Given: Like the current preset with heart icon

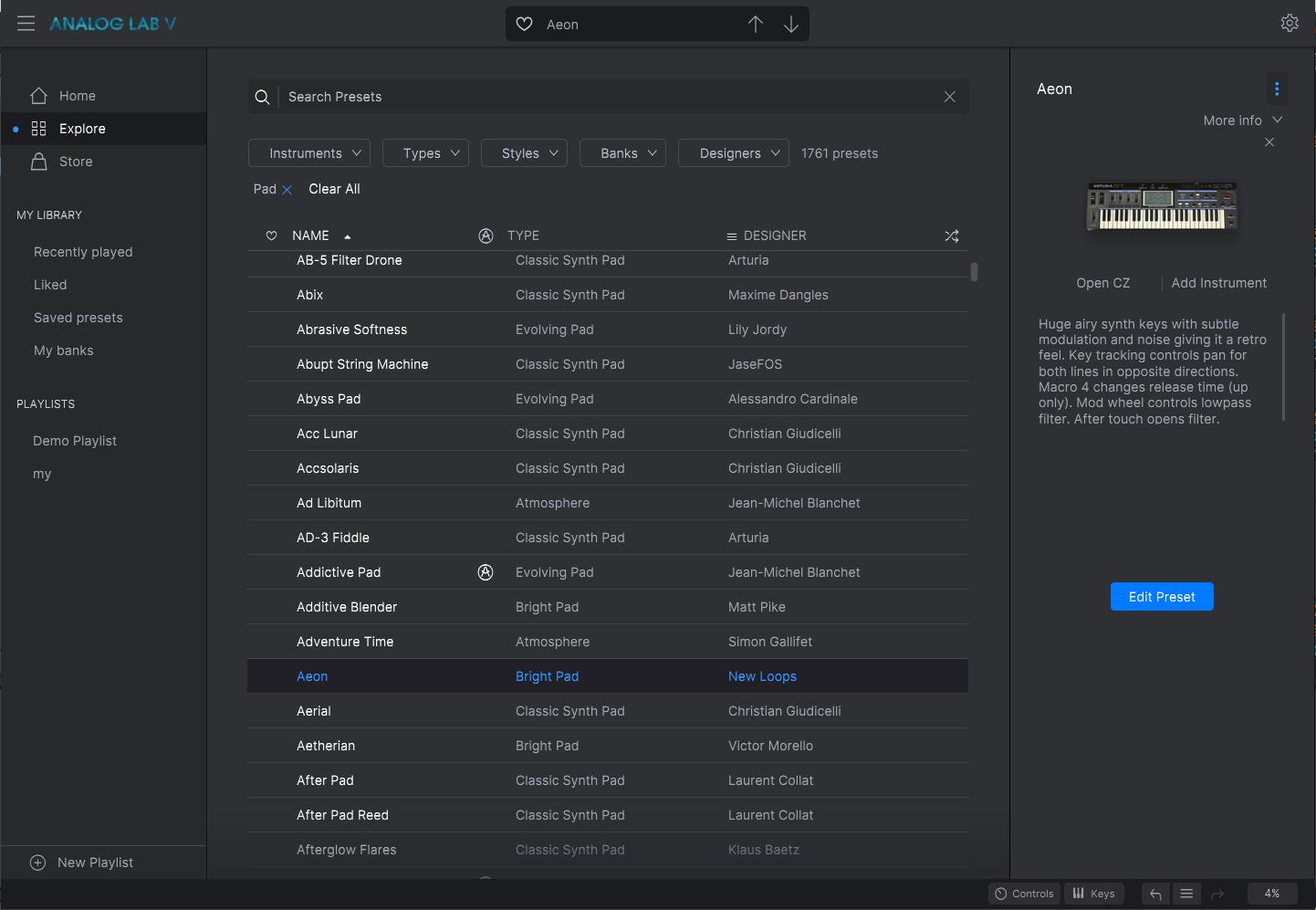Looking at the screenshot, I should [x=524, y=25].
